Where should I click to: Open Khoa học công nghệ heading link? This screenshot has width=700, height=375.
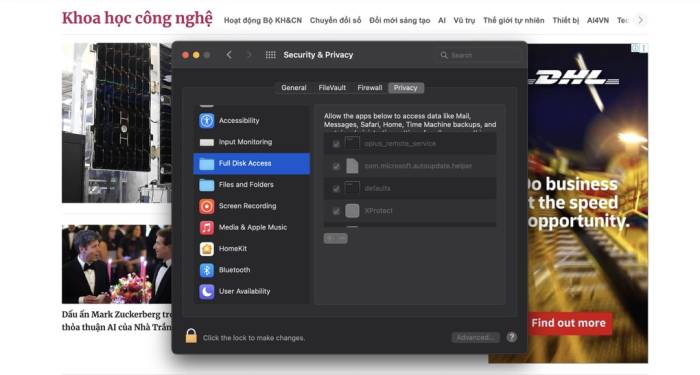[138, 19]
